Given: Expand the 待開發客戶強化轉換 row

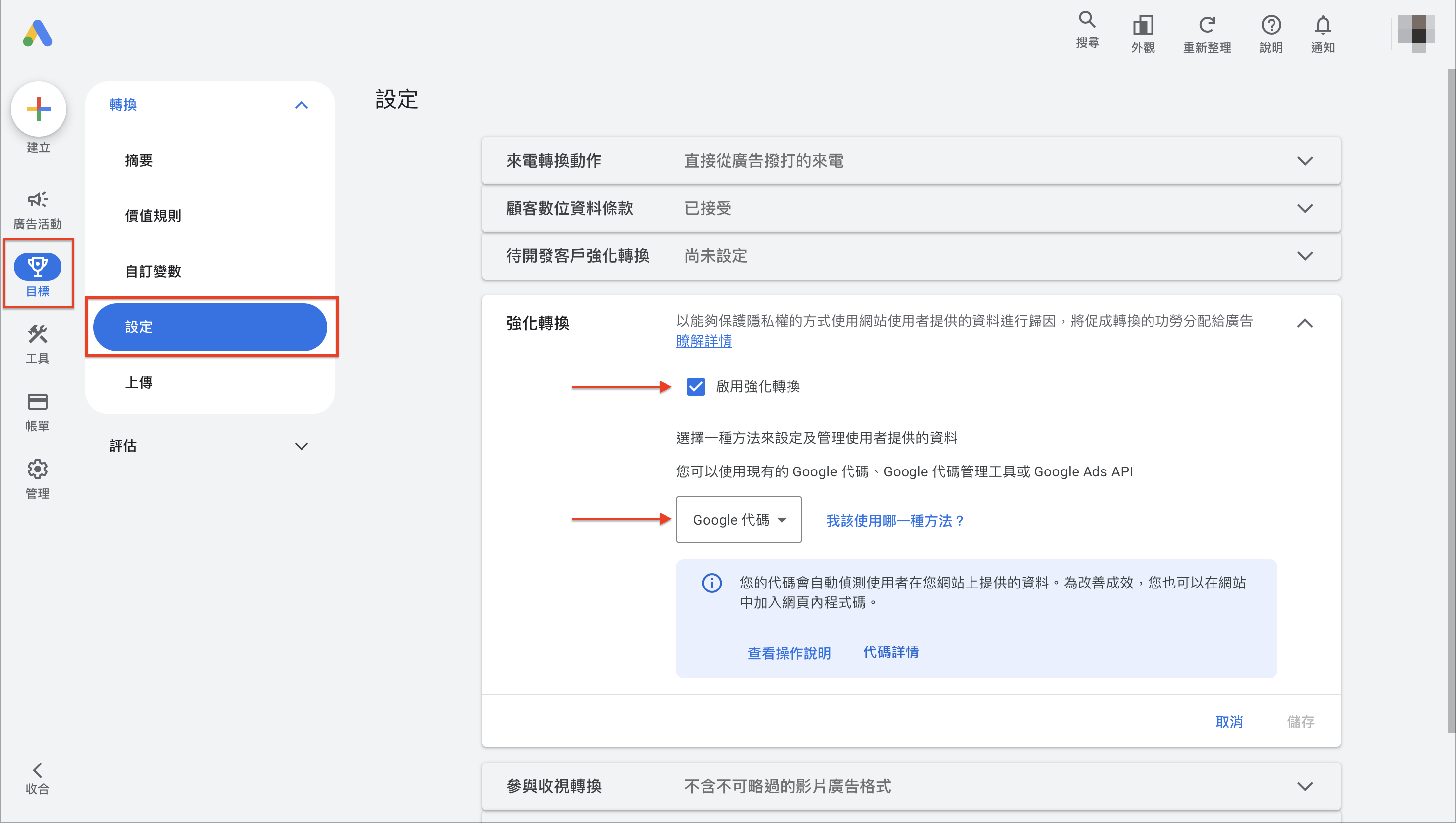Looking at the screenshot, I should click(x=911, y=255).
